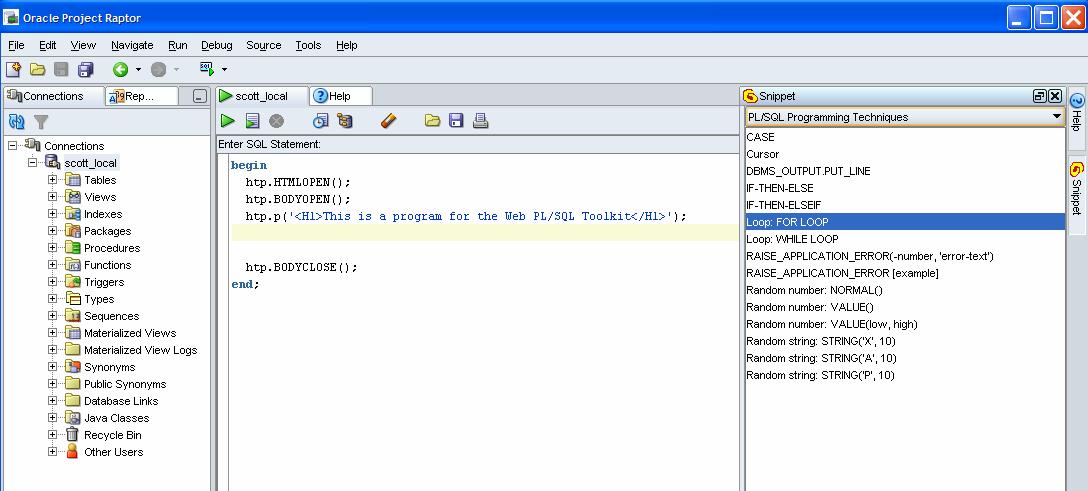Open the snippet category dropdown
The width and height of the screenshot is (1088, 491).
(1056, 117)
